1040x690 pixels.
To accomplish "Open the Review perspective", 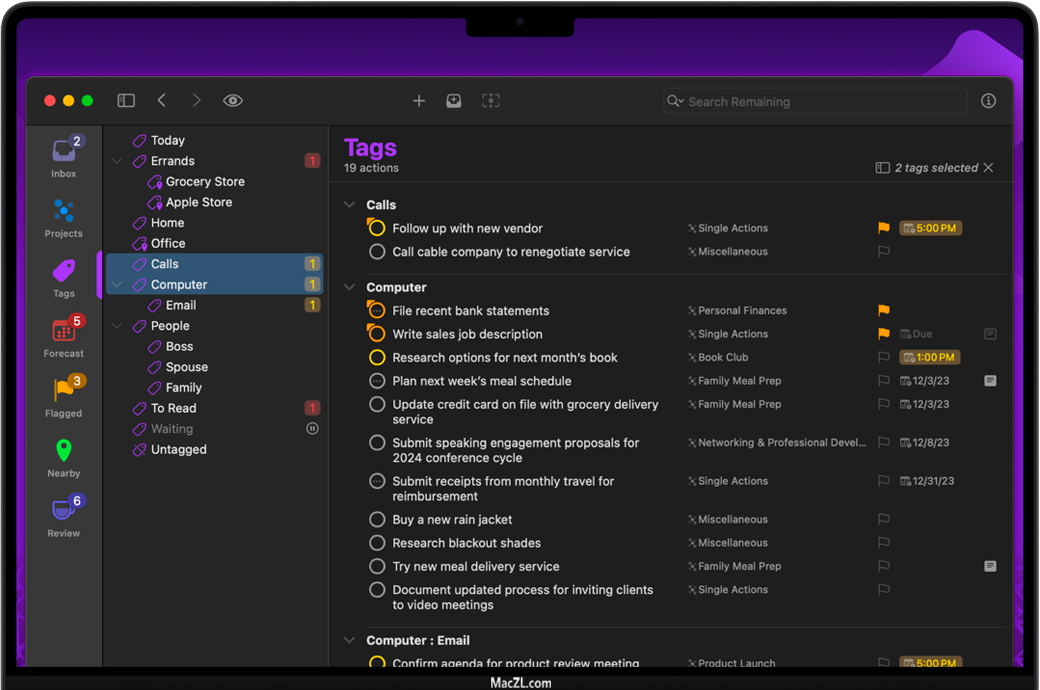I will pyautogui.click(x=63, y=515).
